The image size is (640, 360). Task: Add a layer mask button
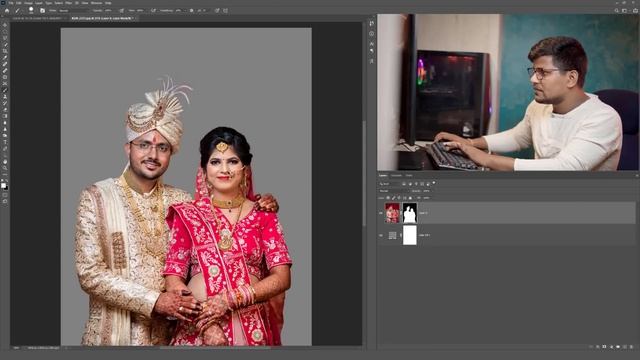[x=604, y=347]
